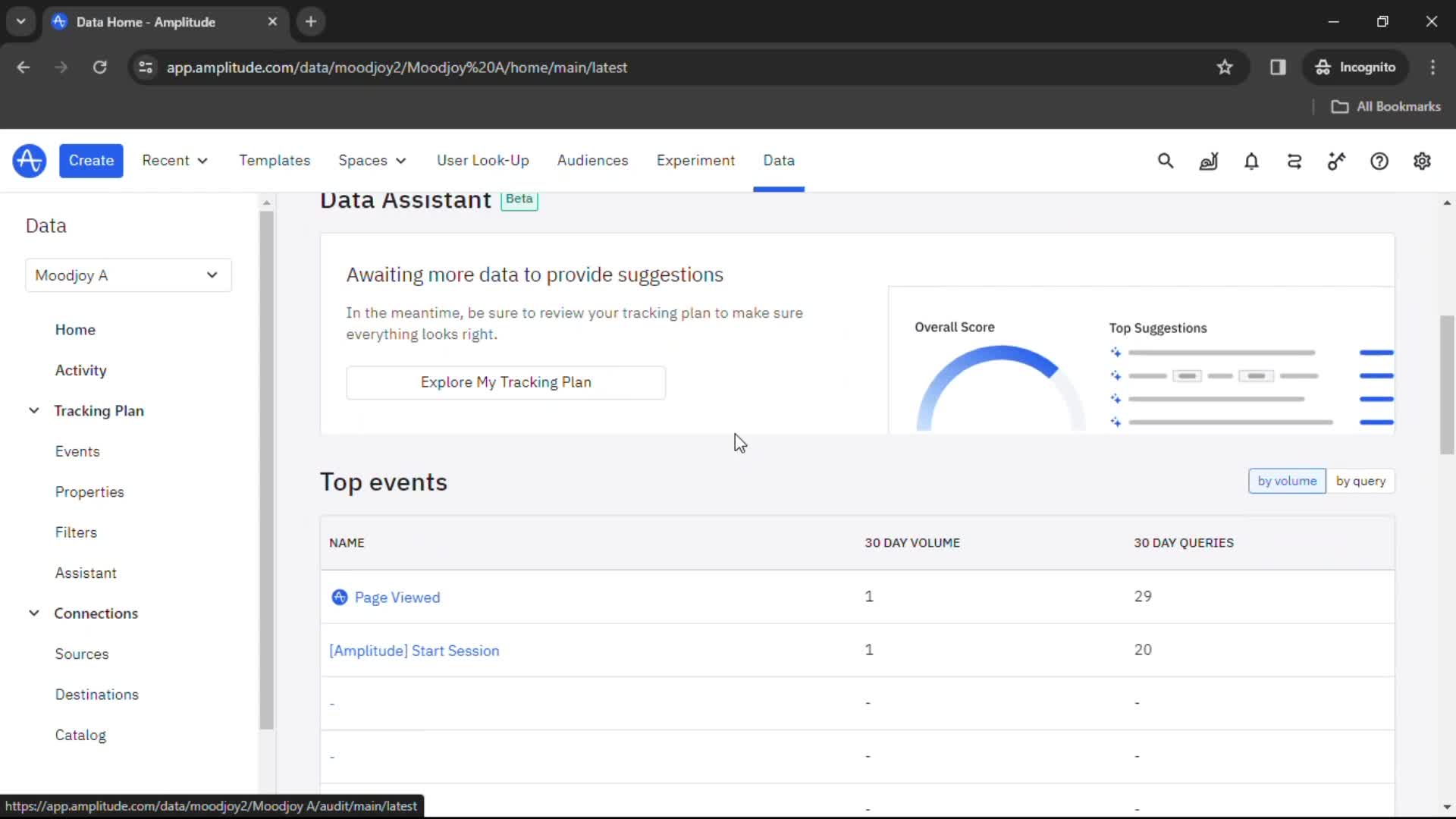Open the Templates menu item
This screenshot has height=819, width=1456.
pyautogui.click(x=275, y=161)
